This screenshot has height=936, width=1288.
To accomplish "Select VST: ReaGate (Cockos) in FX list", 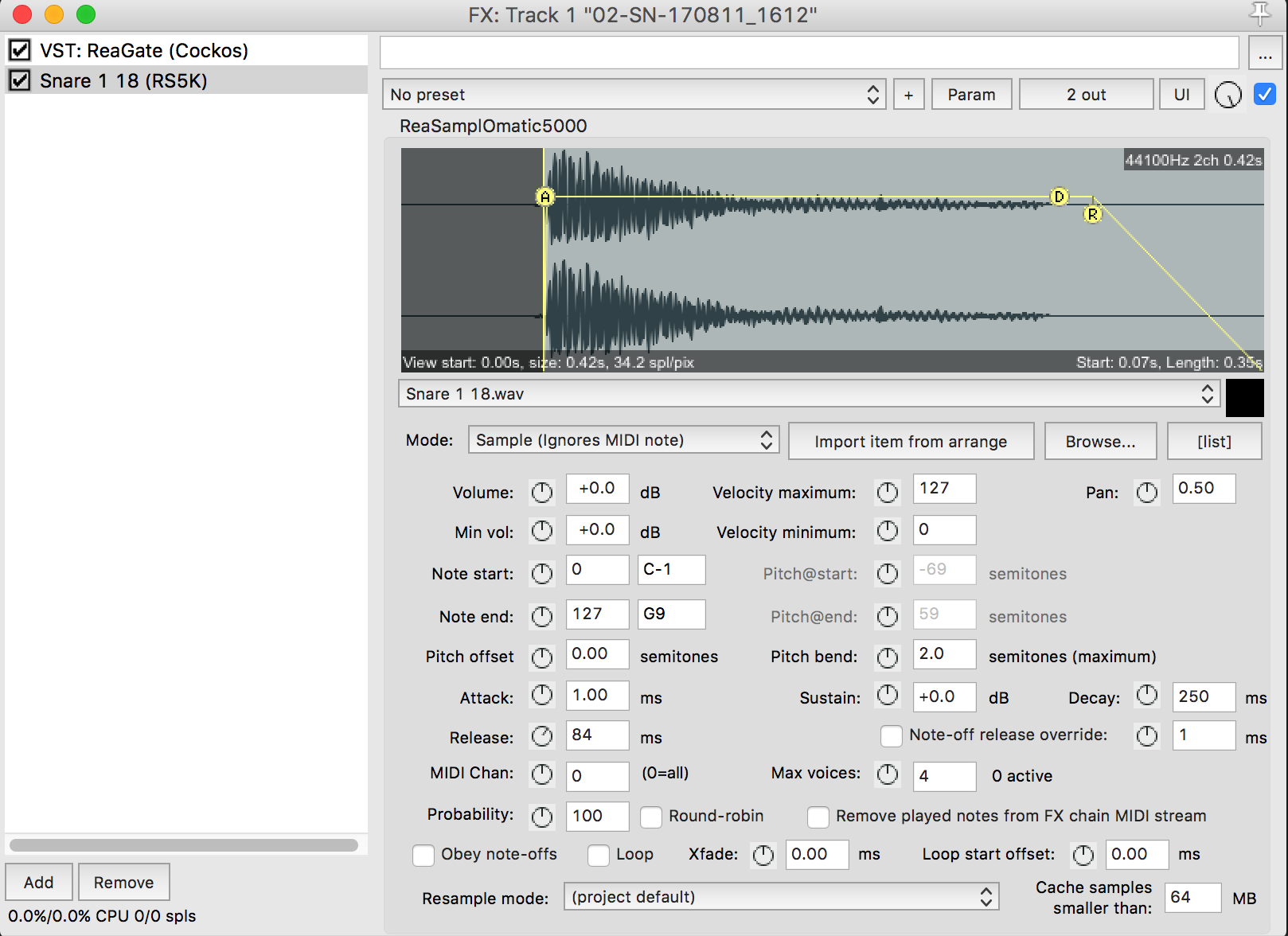I will [x=144, y=51].
